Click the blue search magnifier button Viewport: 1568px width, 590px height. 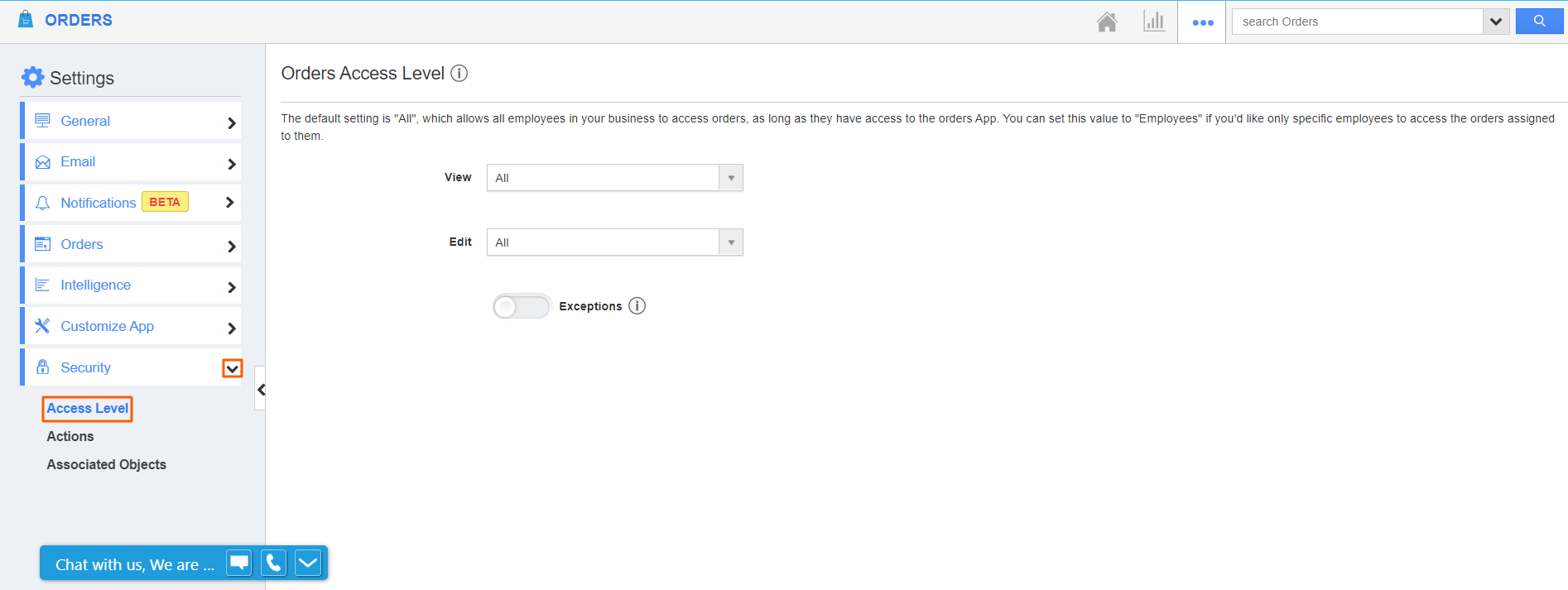click(1539, 22)
